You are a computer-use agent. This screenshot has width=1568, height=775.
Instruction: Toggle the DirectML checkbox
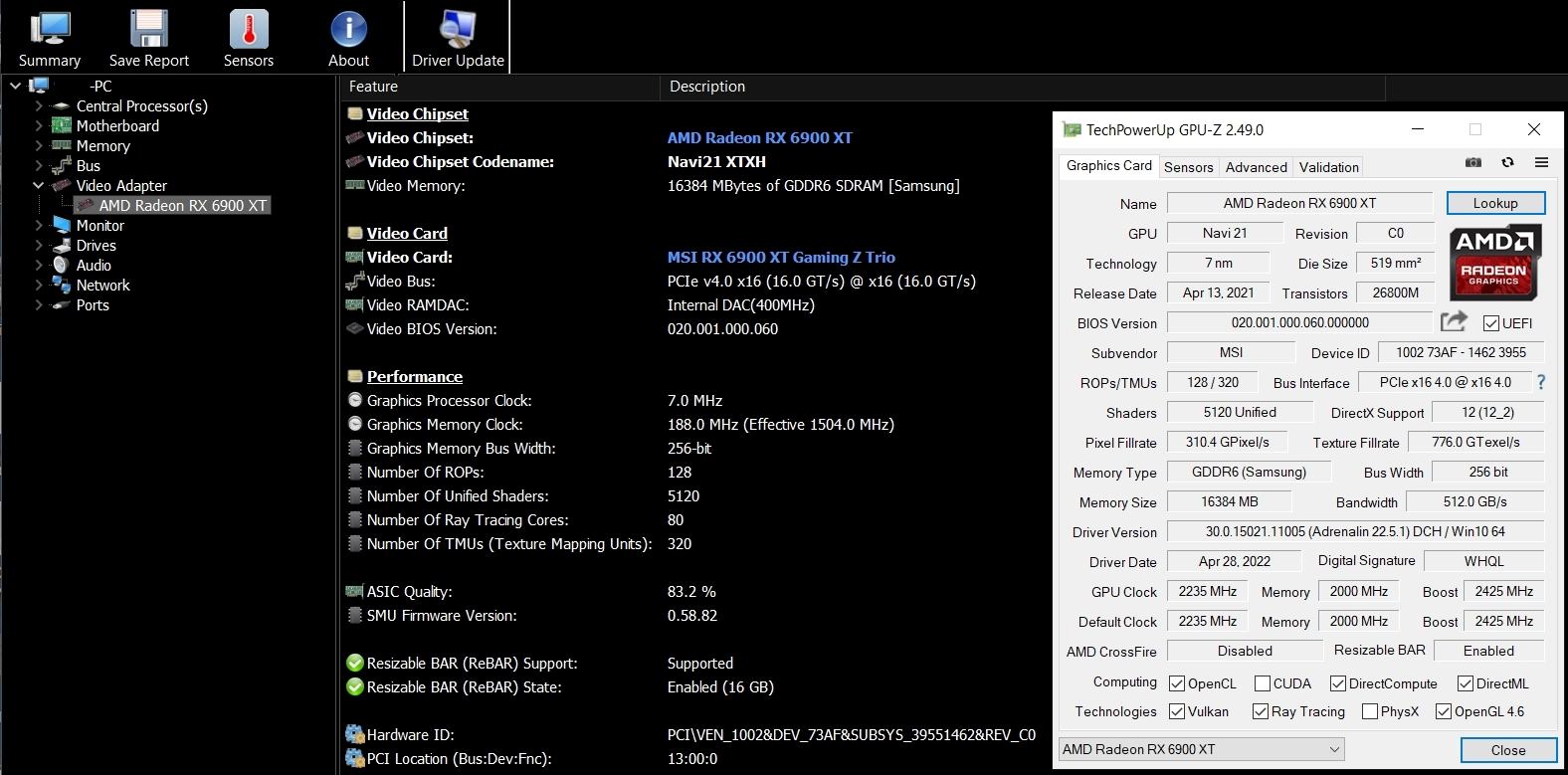tap(1465, 683)
